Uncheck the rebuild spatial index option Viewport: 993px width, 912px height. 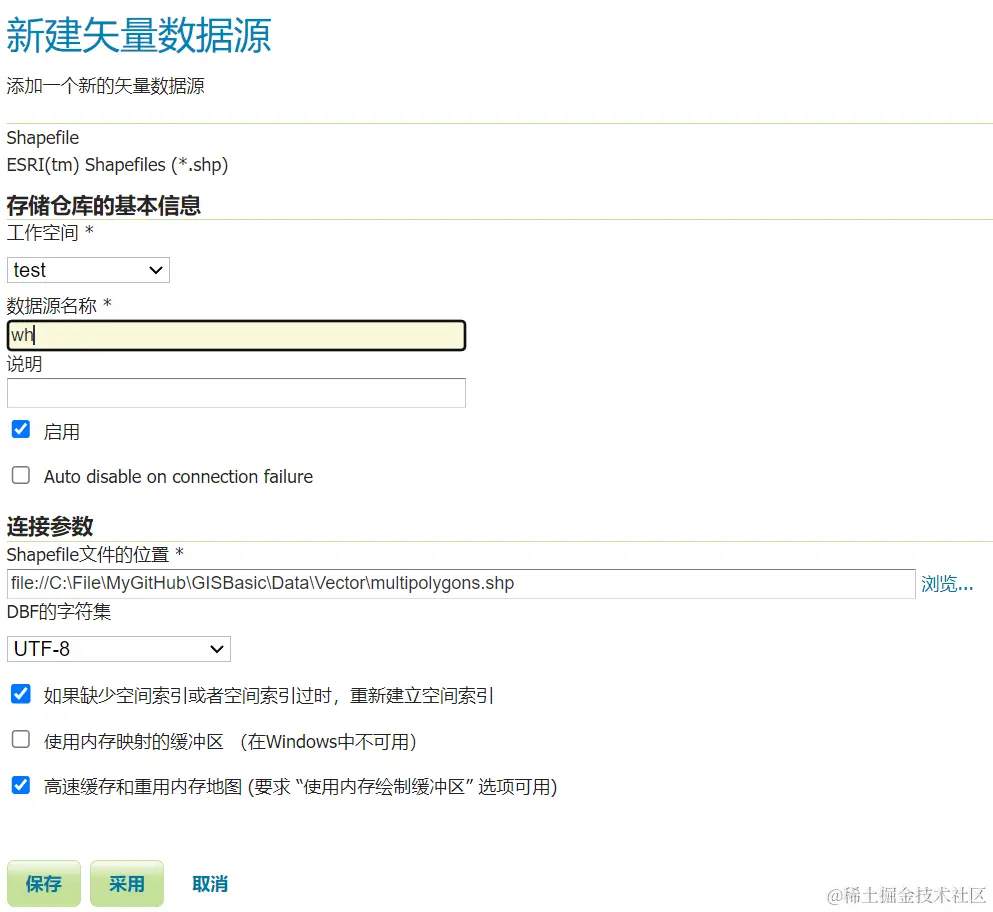click(x=20, y=693)
